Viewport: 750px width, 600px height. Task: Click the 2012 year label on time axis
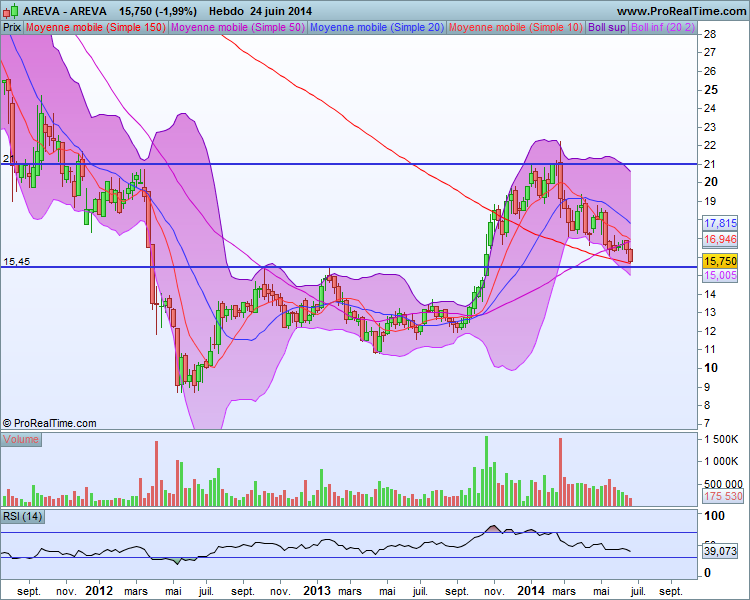coord(99,591)
